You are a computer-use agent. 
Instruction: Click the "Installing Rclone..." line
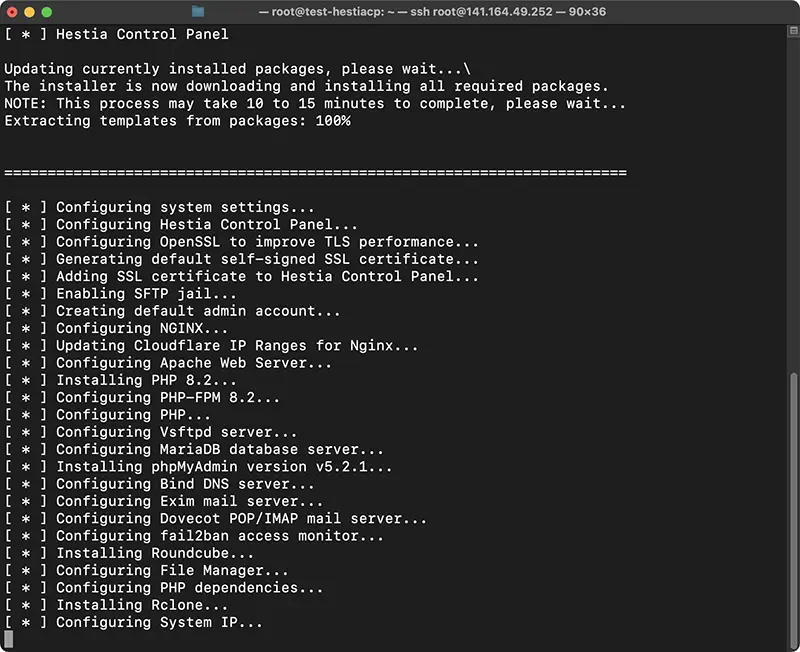(116, 605)
